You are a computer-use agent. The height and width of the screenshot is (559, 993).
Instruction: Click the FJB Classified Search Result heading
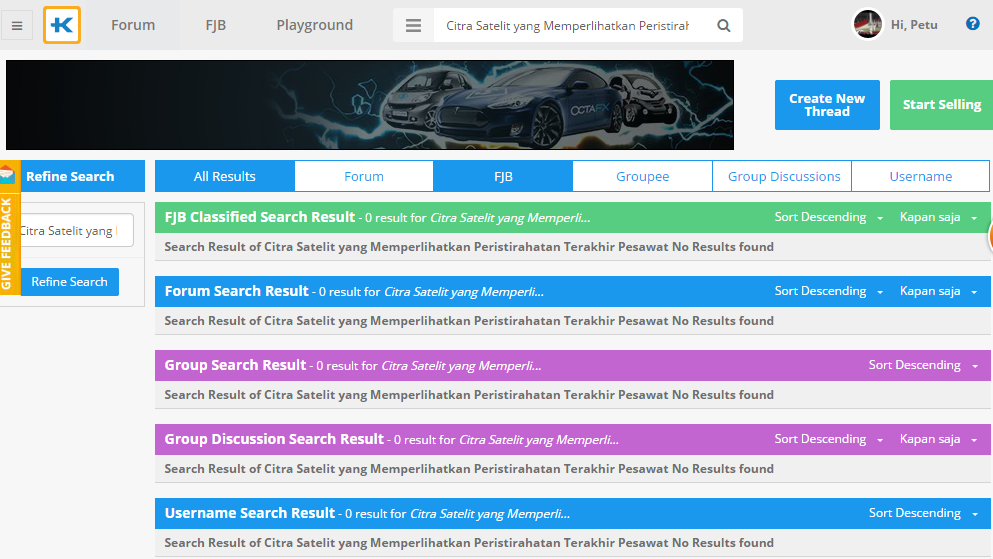coord(260,217)
